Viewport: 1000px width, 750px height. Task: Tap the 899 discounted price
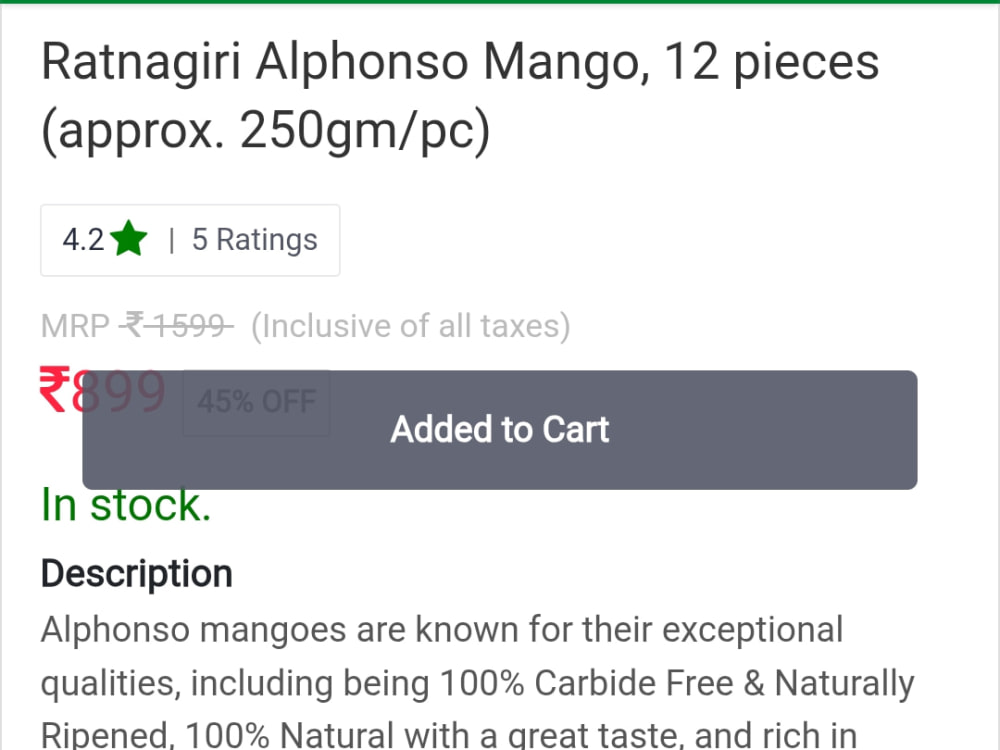119,391
